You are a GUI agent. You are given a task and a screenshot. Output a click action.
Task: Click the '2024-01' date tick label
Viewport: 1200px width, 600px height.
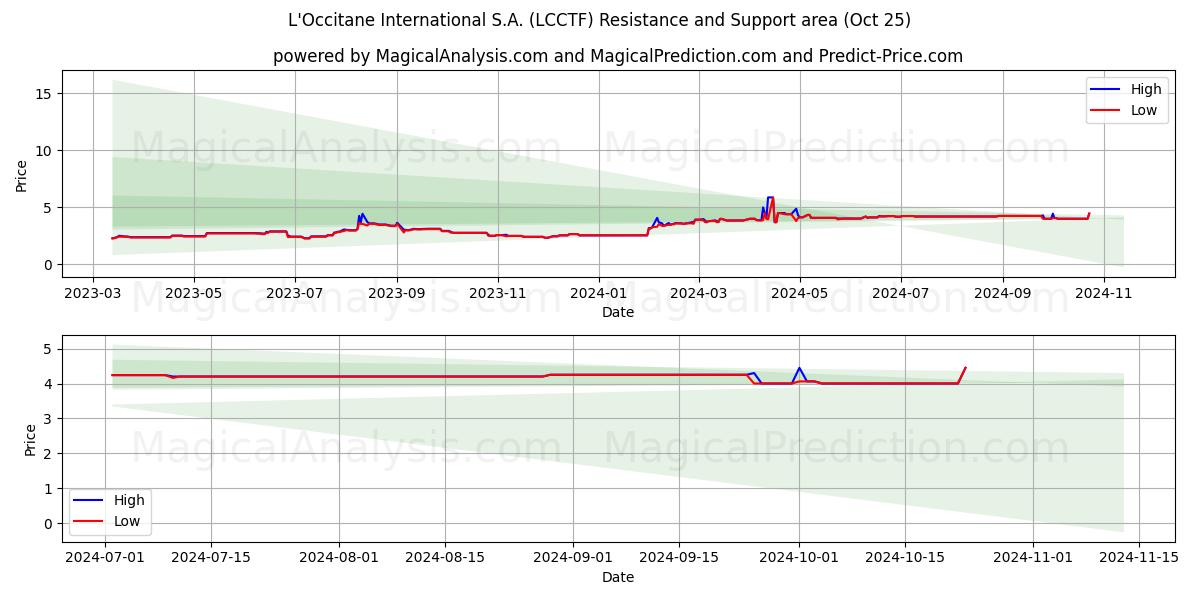pyautogui.click(x=598, y=294)
